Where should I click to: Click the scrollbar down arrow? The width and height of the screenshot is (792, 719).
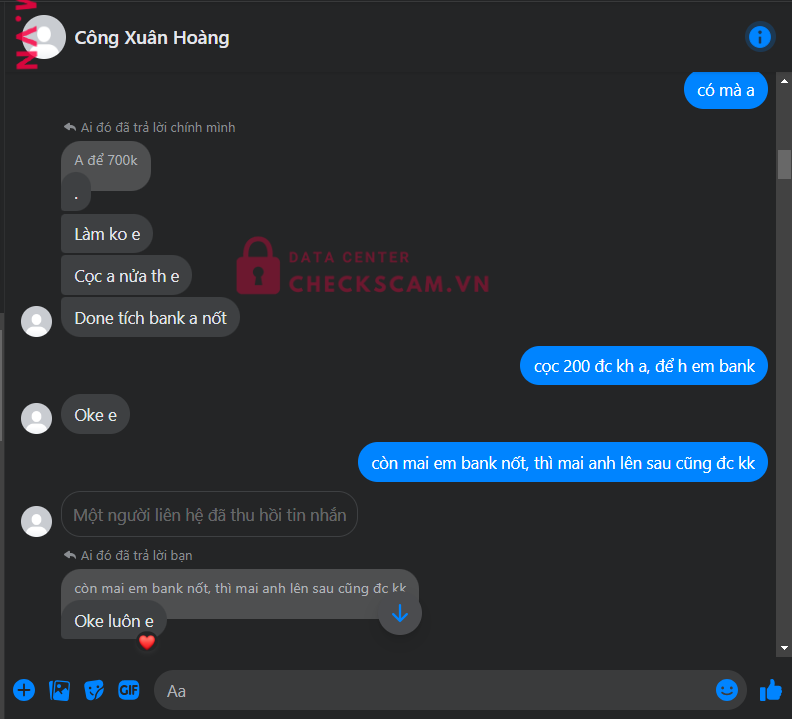click(x=784, y=648)
